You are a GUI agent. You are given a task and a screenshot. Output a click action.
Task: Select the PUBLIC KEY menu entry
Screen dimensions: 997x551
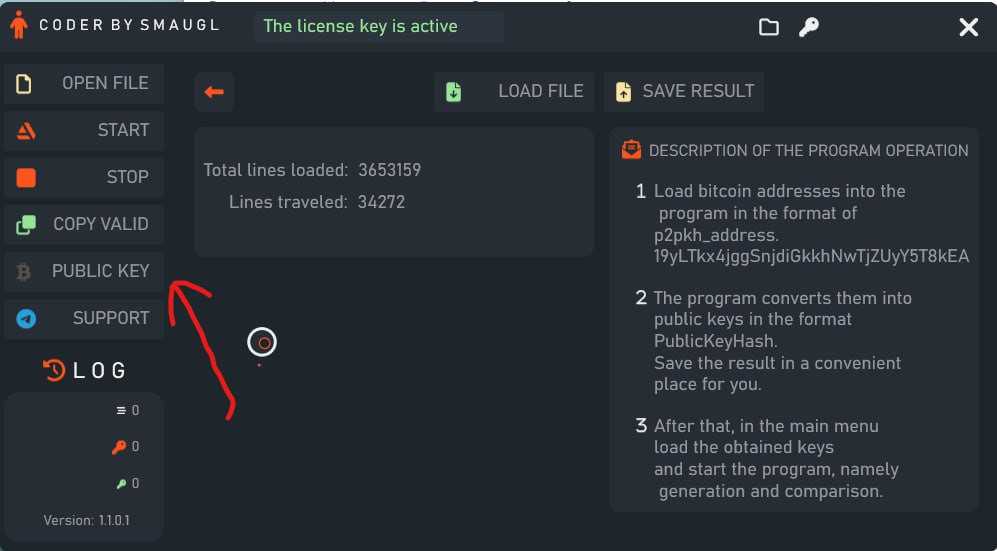[84, 271]
